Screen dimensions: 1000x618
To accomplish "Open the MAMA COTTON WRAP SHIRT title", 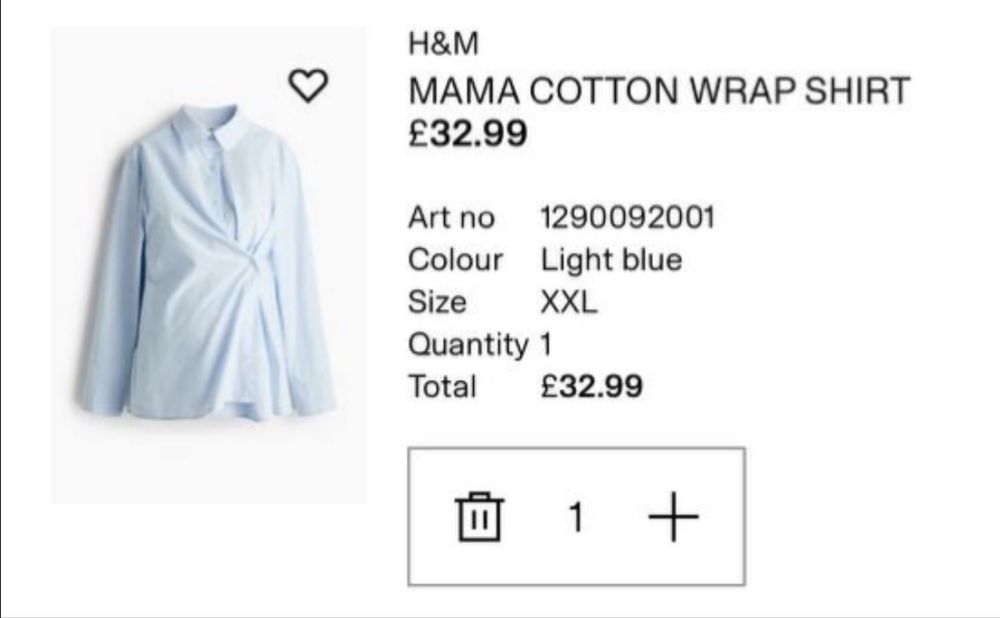I will tap(659, 91).
